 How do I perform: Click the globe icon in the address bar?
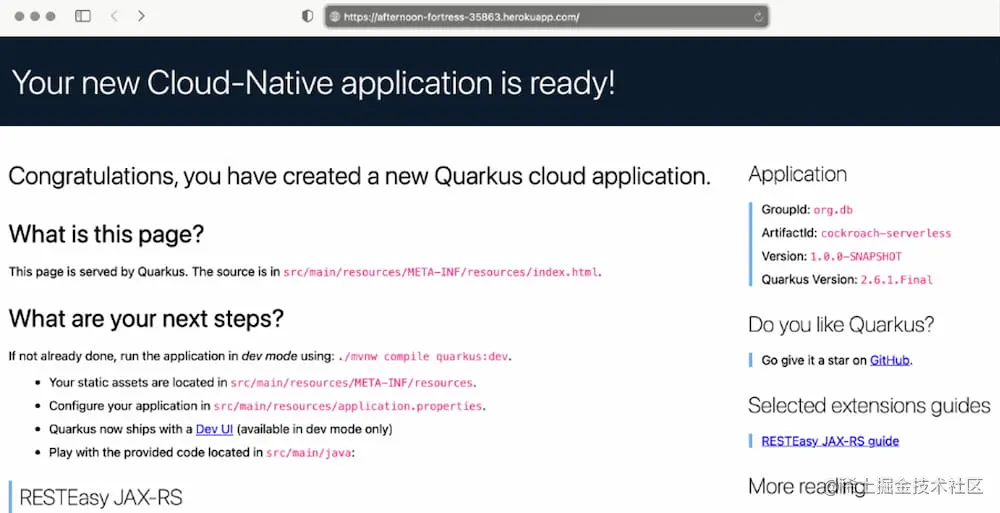[x=335, y=17]
